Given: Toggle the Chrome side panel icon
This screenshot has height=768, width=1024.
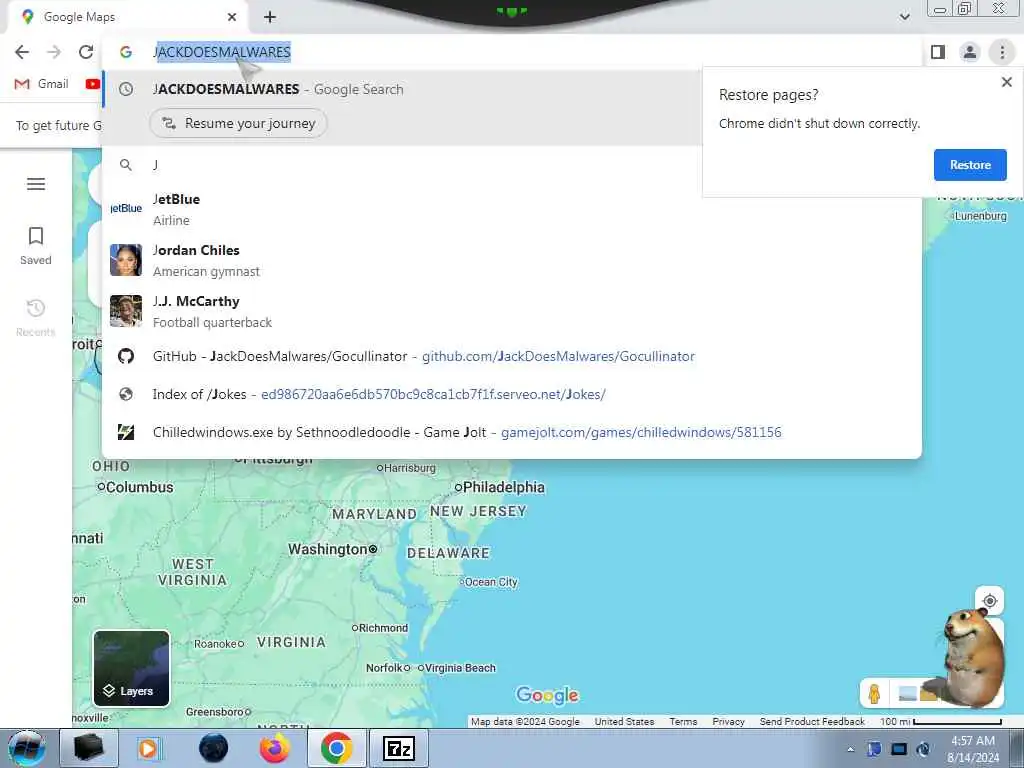Looking at the screenshot, I should pyautogui.click(x=938, y=52).
